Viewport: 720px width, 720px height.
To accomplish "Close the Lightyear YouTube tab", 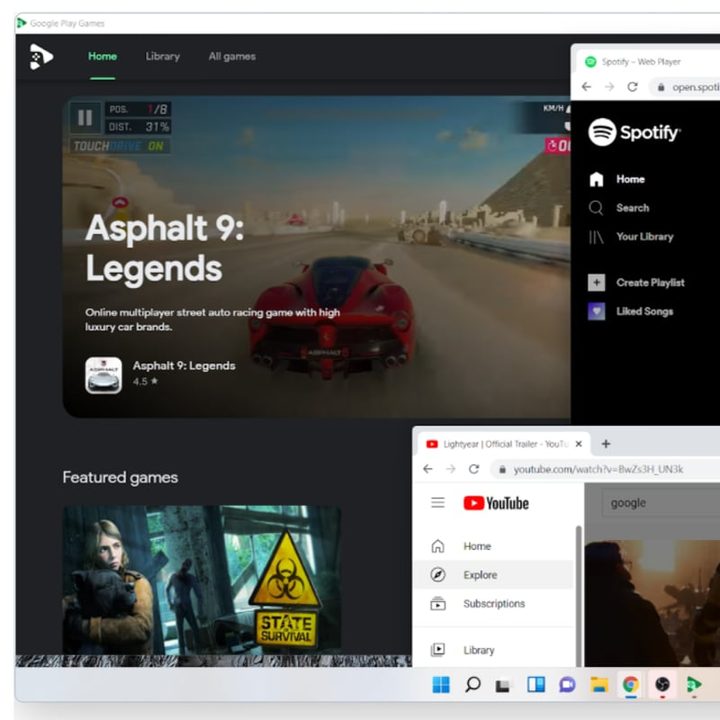I will coord(579,444).
